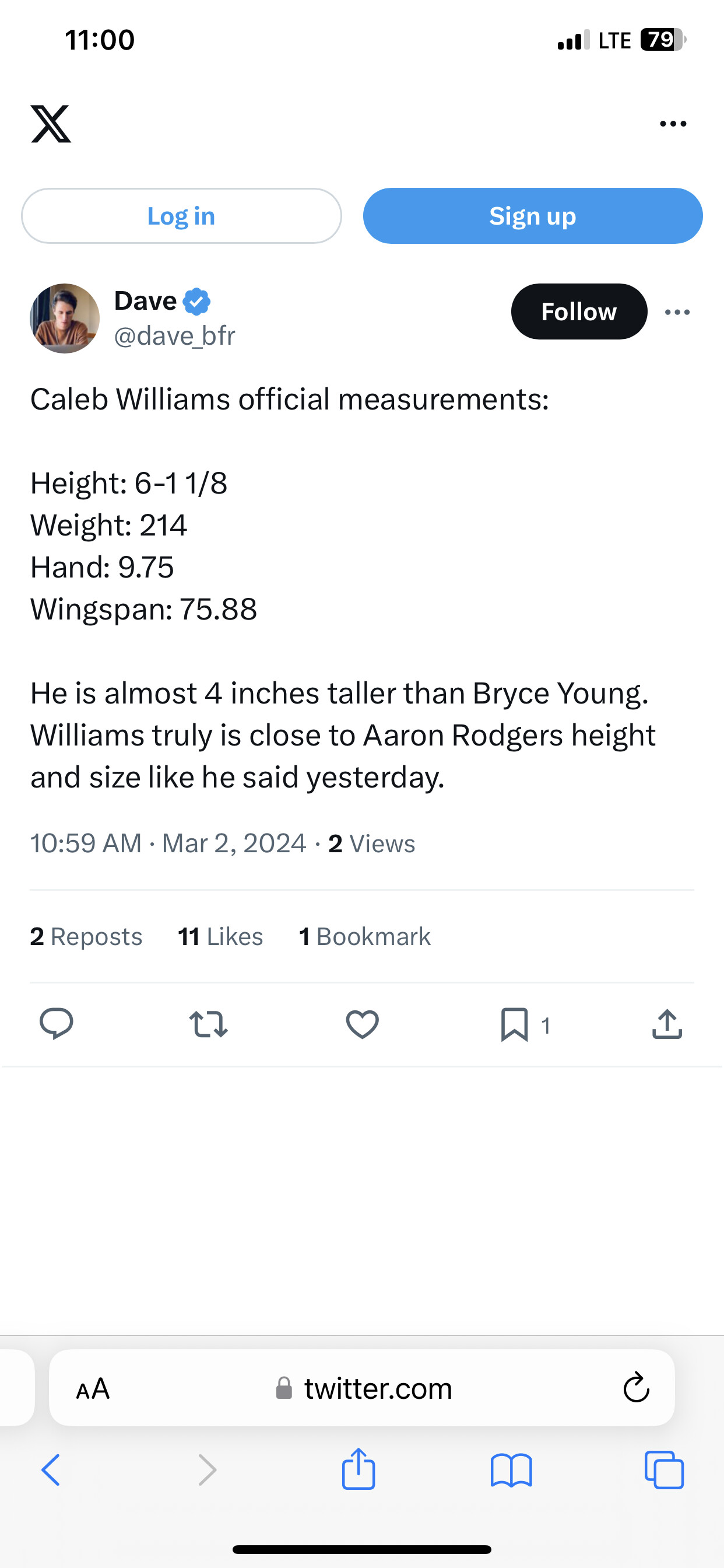
Task: Reload the page with the refresh icon
Action: tap(637, 1388)
